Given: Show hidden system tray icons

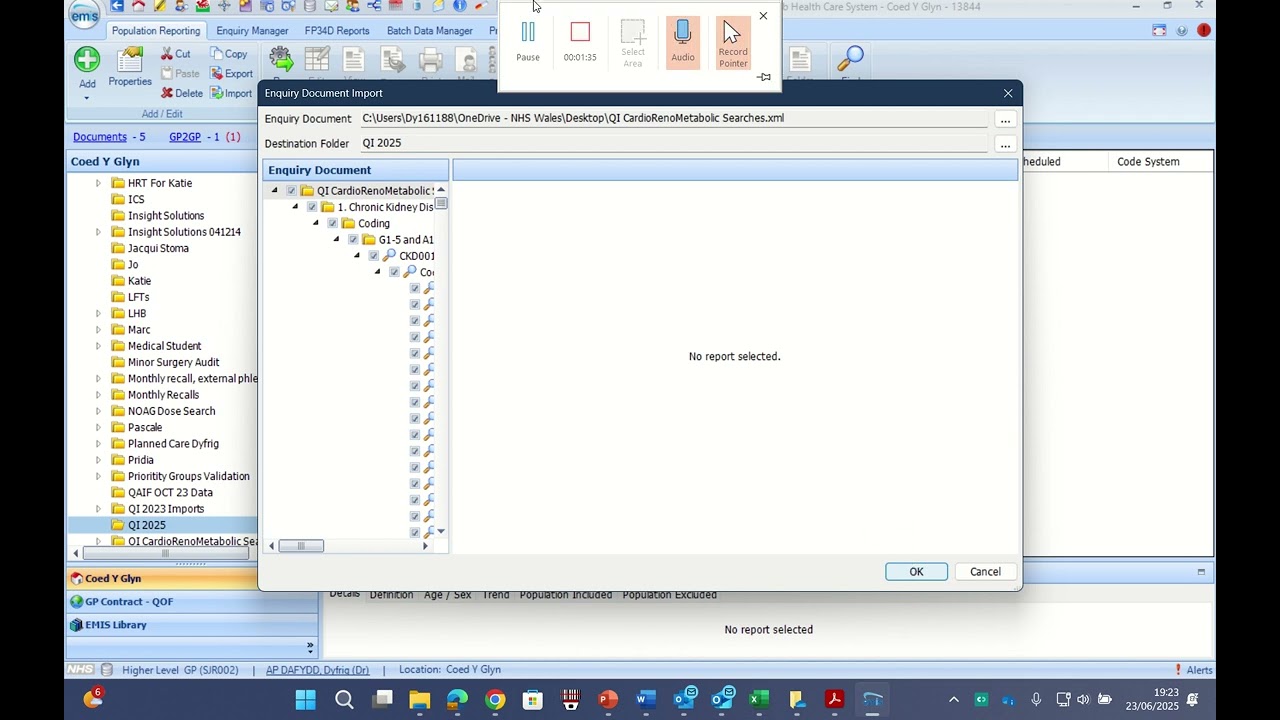Looking at the screenshot, I should pos(954,700).
